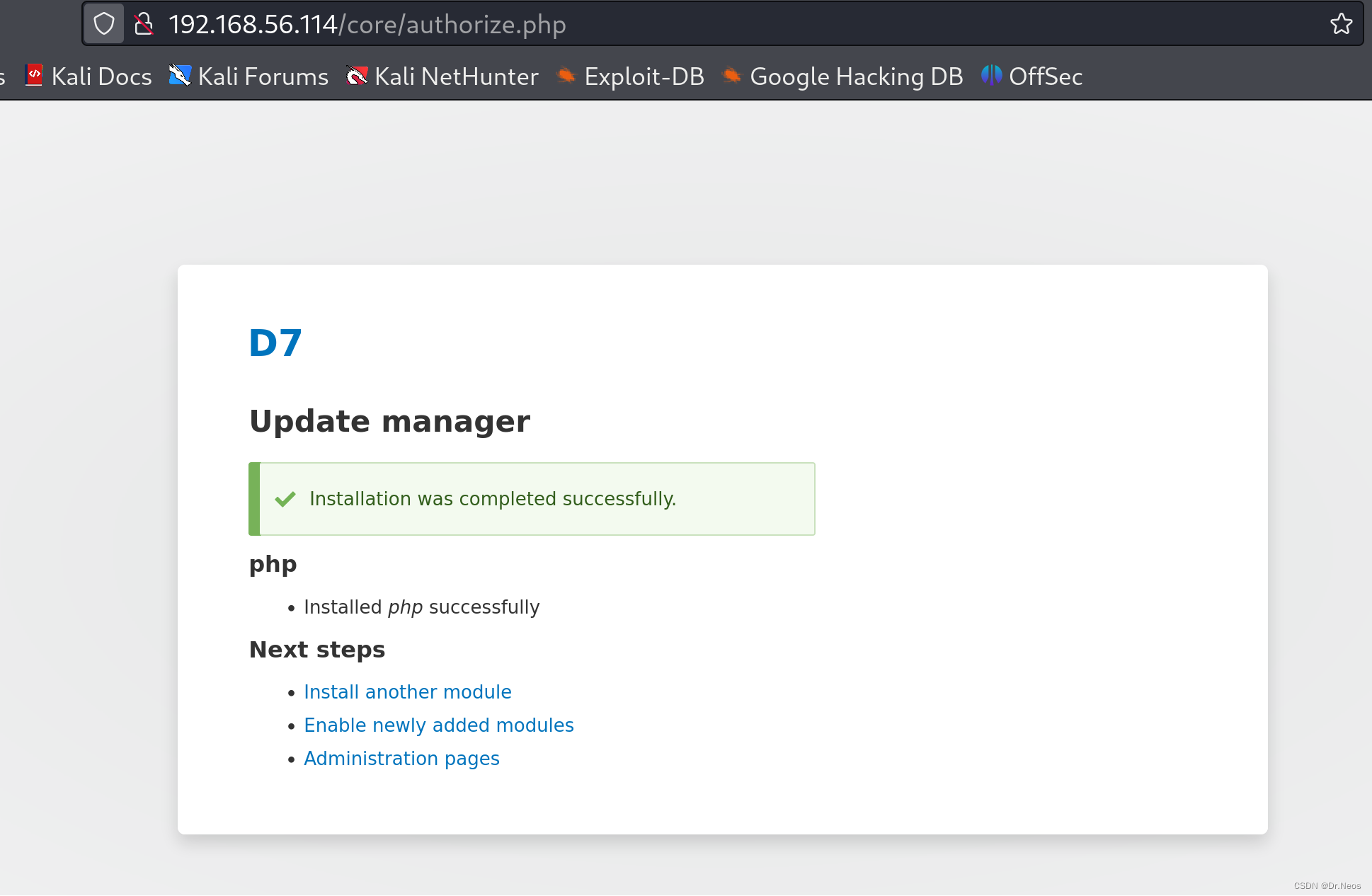
Task: Click the Administration pages link
Action: tap(401, 758)
